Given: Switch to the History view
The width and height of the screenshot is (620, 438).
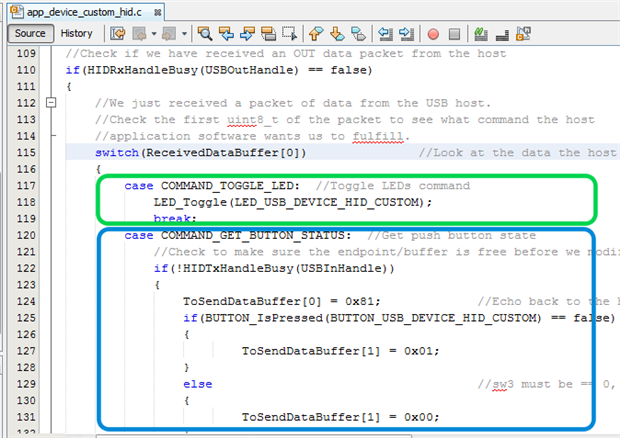Looking at the screenshot, I should pyautogui.click(x=76, y=34).
